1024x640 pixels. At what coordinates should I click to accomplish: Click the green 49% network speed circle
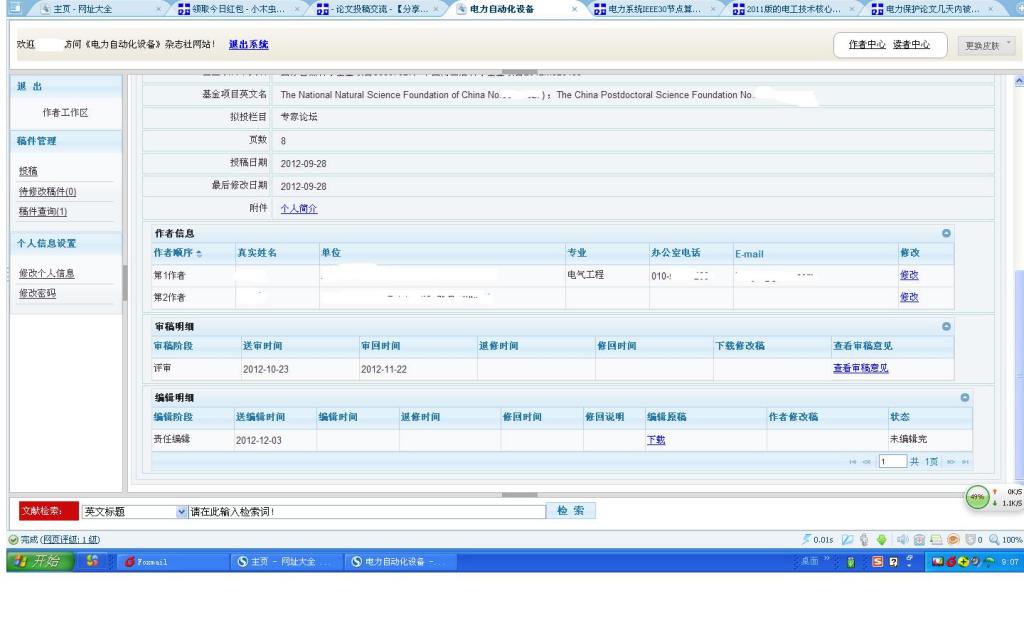pyautogui.click(x=977, y=497)
